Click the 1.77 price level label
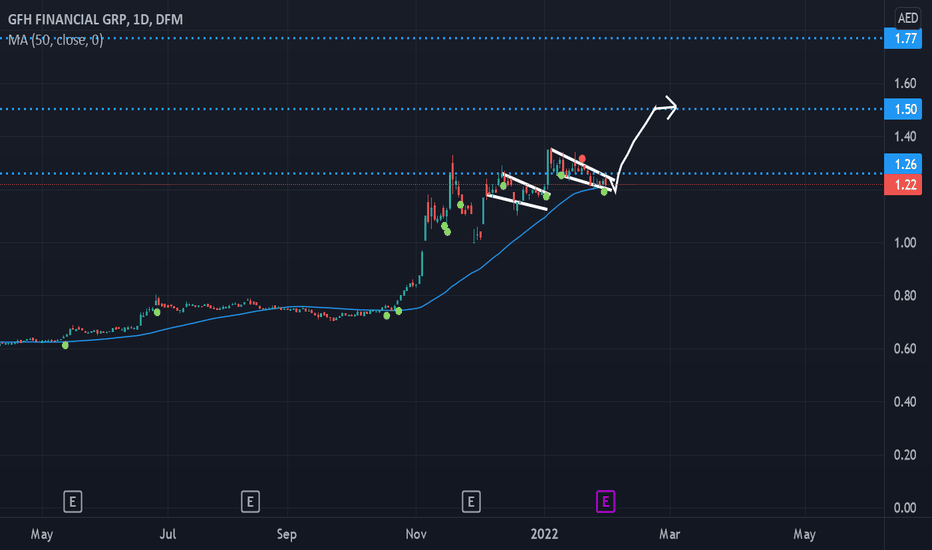932x550 pixels. (x=903, y=39)
